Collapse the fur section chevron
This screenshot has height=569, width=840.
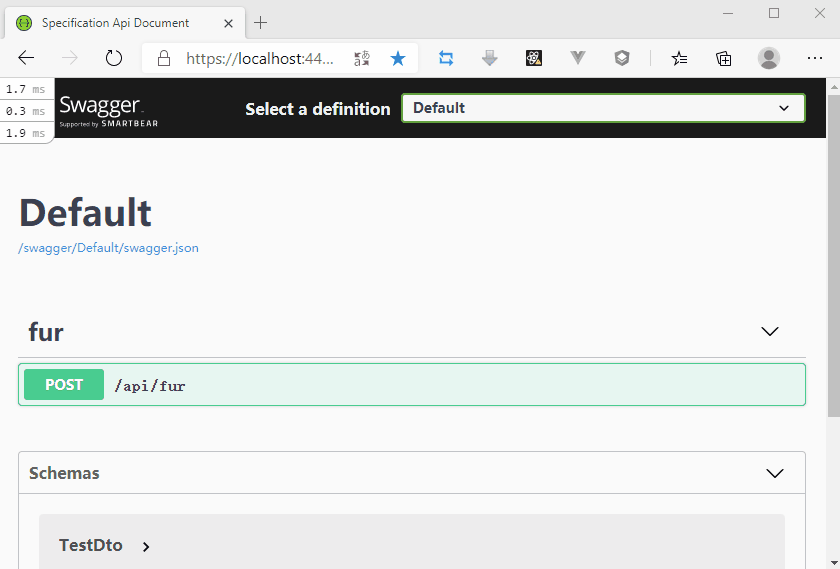pyautogui.click(x=769, y=332)
